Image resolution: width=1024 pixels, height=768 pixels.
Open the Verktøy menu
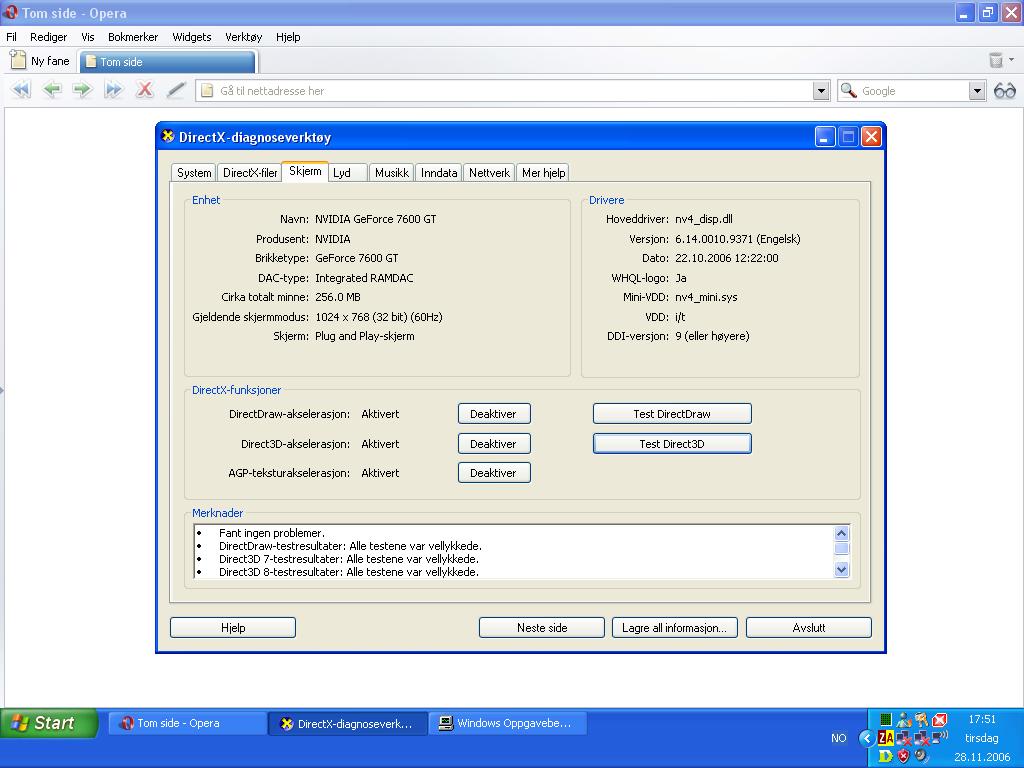(x=244, y=37)
